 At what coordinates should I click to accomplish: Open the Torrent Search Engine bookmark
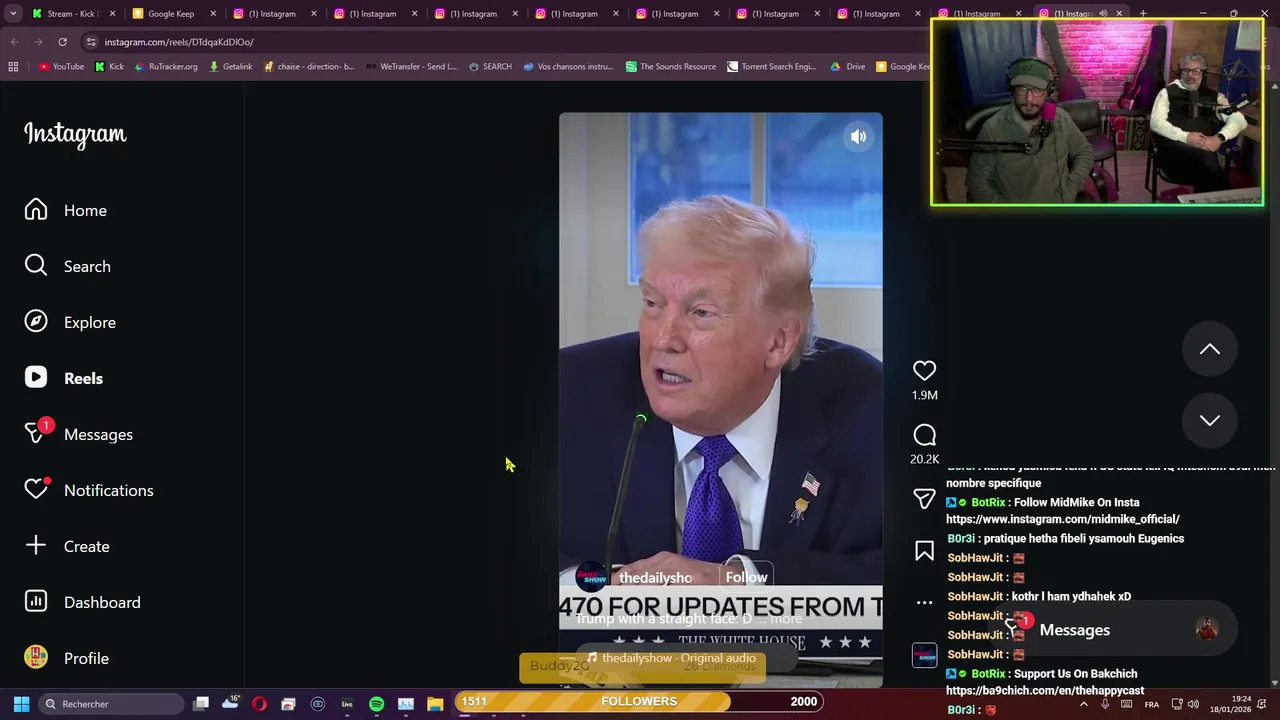click(x=772, y=67)
